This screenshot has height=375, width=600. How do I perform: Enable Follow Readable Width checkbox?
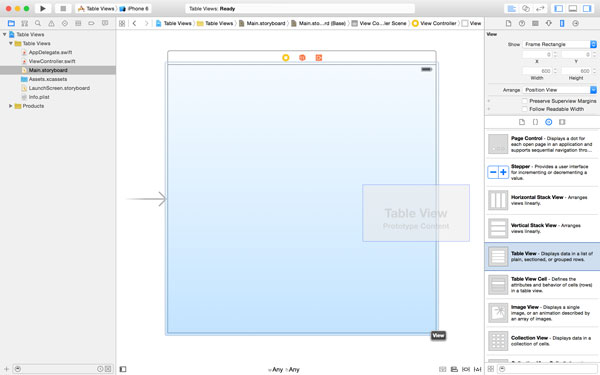point(525,109)
